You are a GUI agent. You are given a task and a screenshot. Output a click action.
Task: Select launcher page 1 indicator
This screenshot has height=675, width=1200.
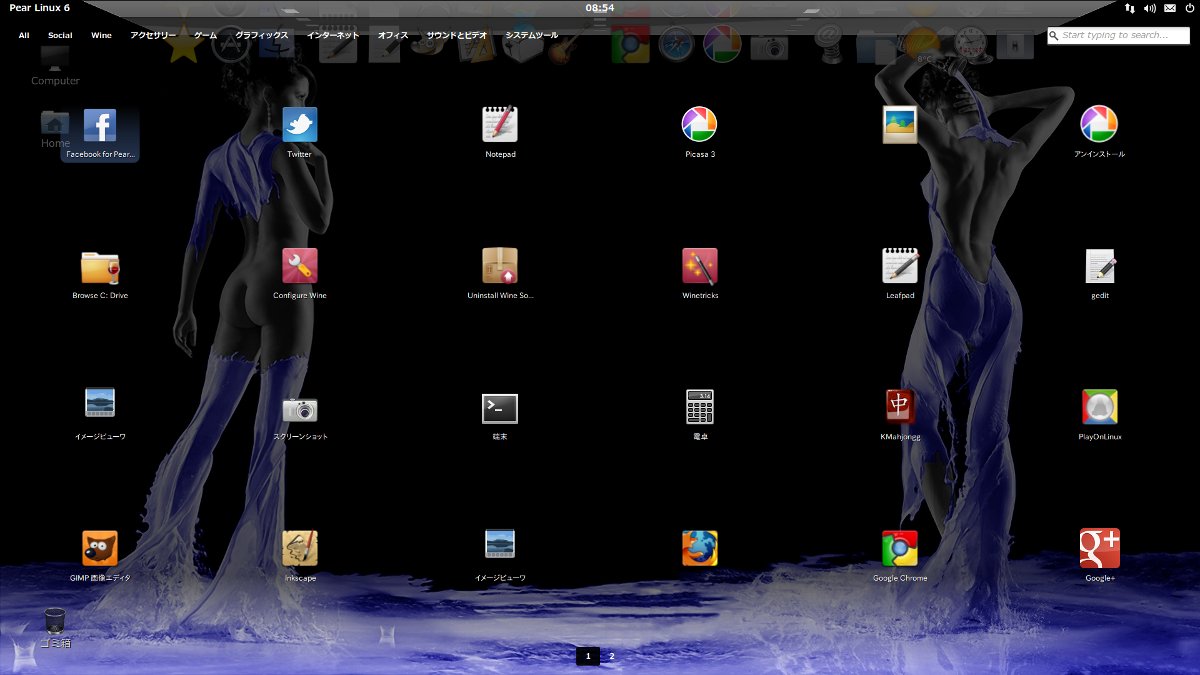pos(588,656)
